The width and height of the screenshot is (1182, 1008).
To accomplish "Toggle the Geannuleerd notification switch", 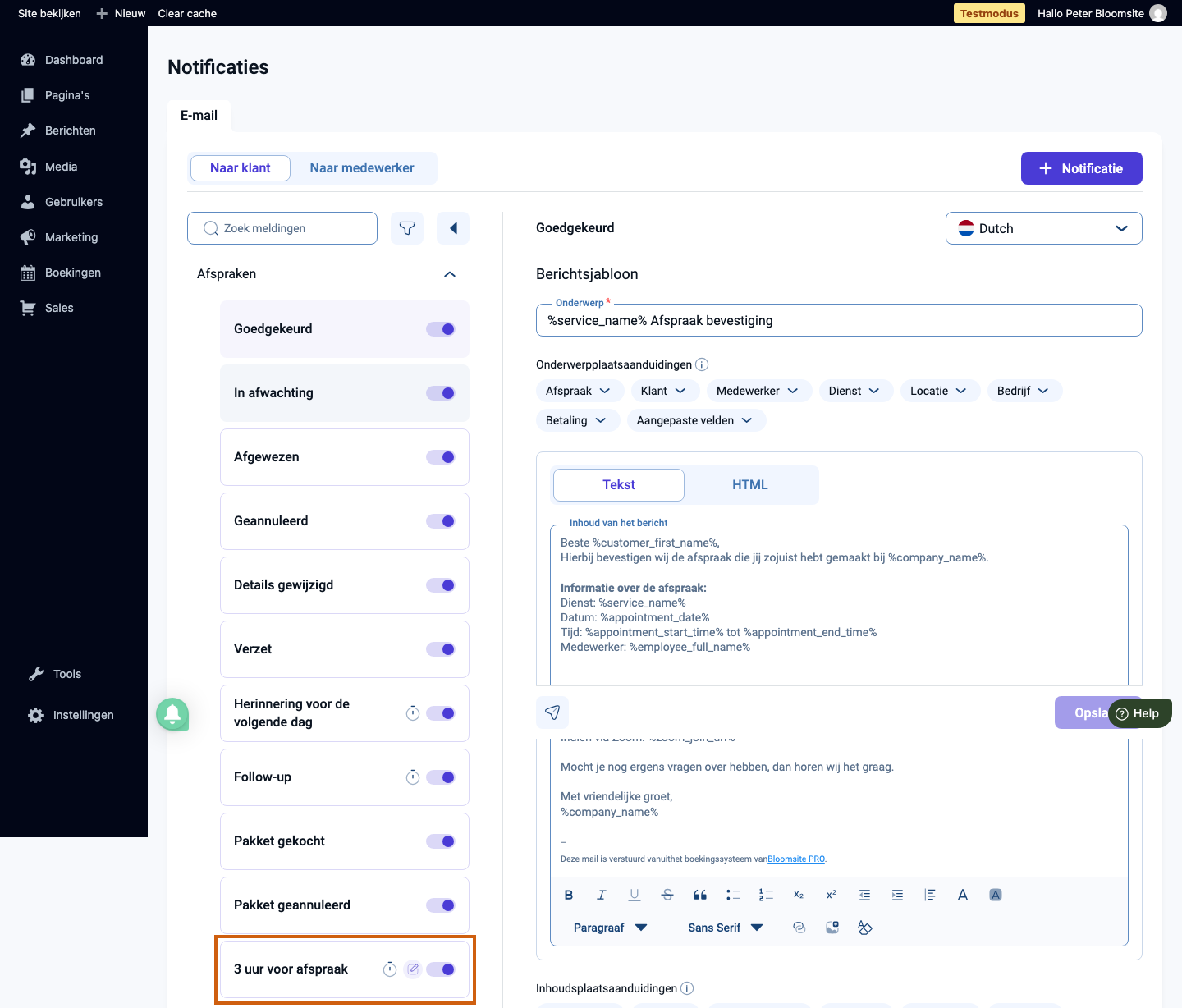I will coord(441,521).
